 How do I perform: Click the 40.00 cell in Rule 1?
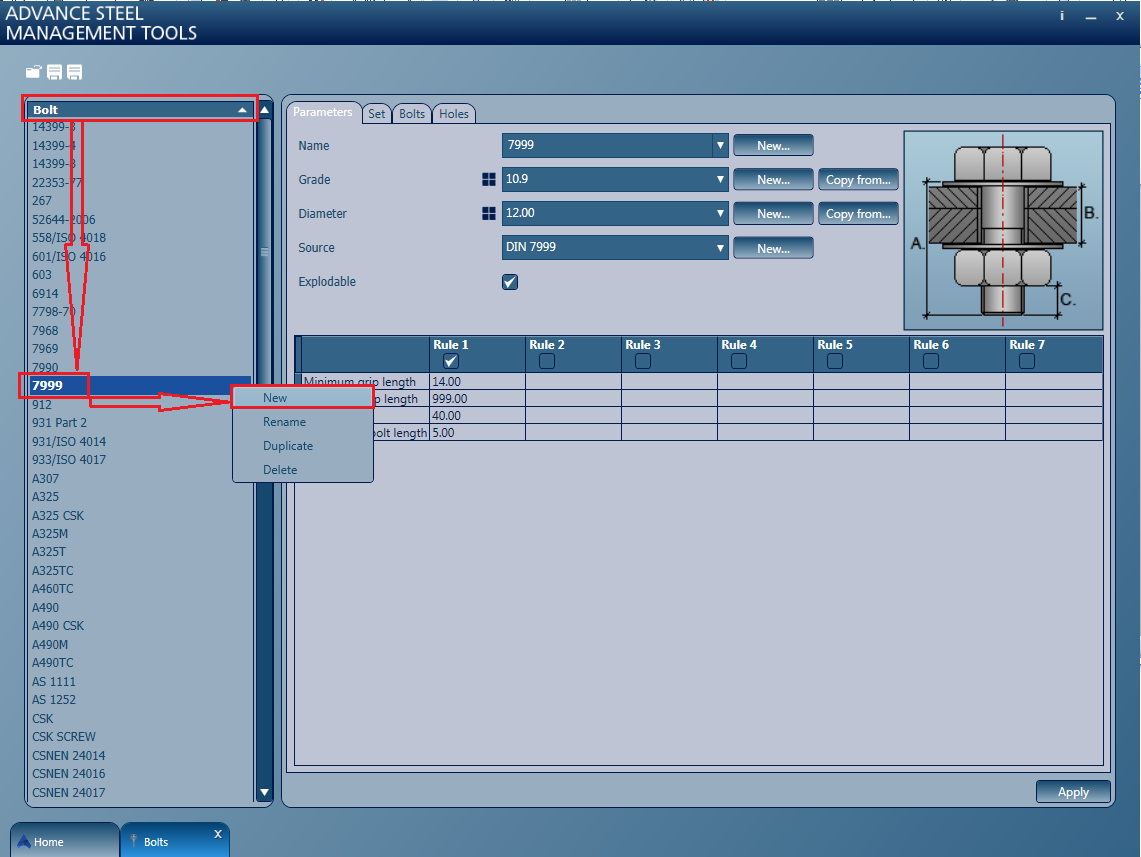tap(477, 415)
